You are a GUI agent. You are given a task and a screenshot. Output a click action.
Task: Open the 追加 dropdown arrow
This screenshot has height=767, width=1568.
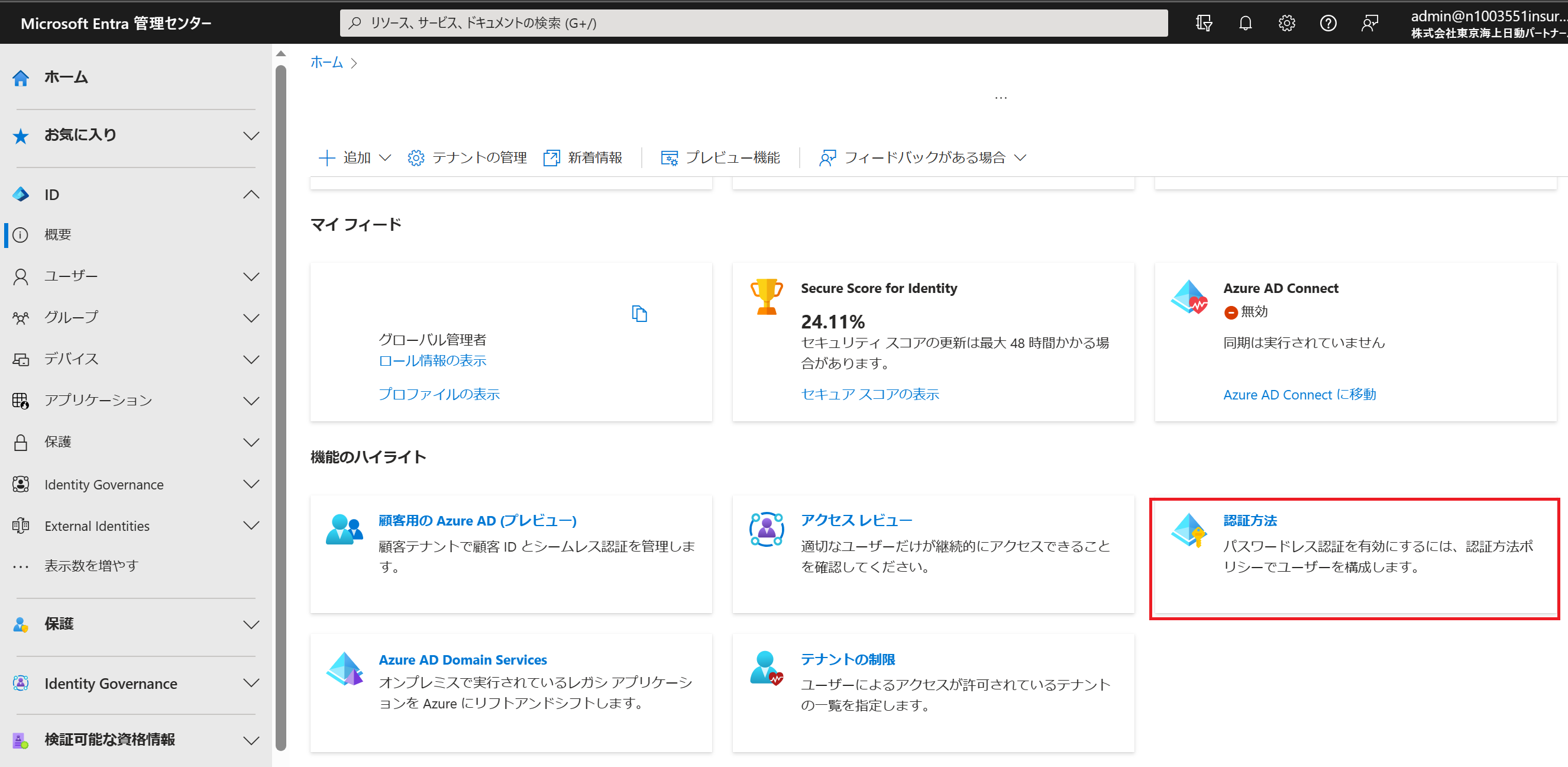click(384, 158)
